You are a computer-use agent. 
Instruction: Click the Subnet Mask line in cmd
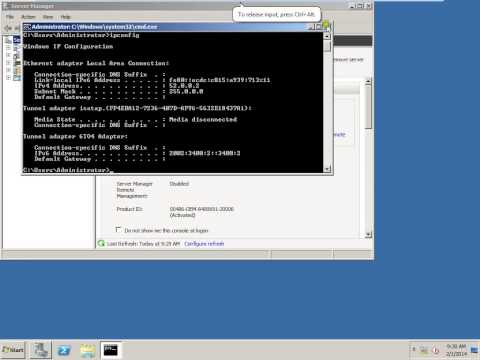coord(119,91)
